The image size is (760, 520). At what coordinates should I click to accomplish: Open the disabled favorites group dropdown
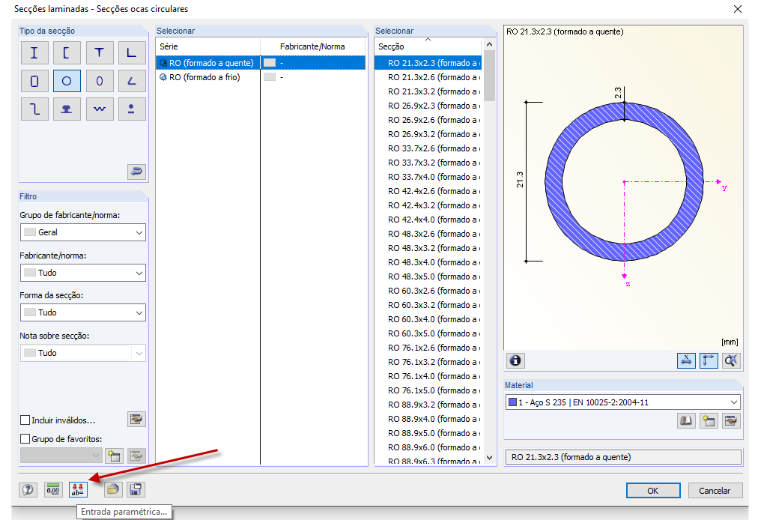(61, 456)
